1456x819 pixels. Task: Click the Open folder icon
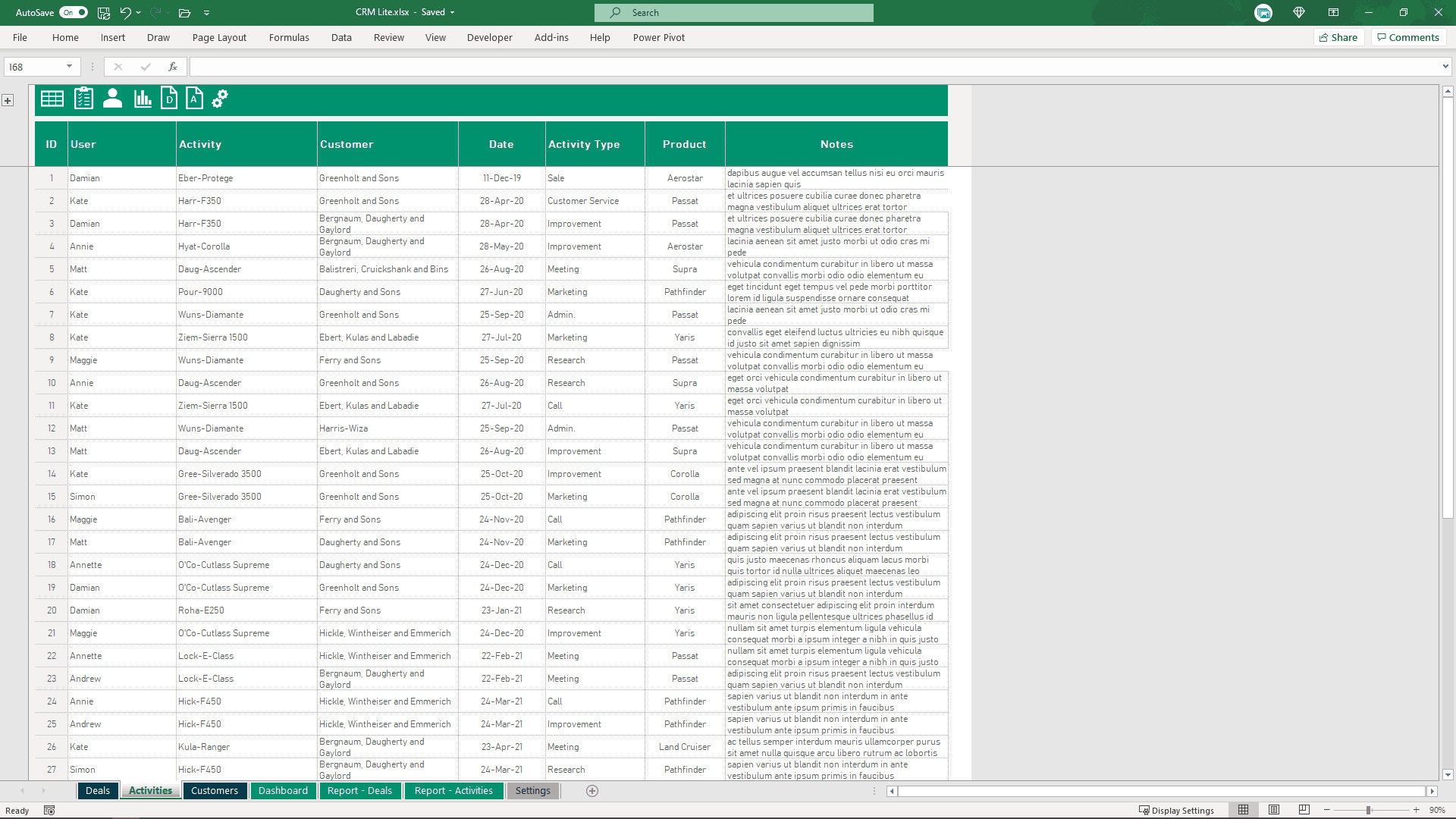click(184, 13)
